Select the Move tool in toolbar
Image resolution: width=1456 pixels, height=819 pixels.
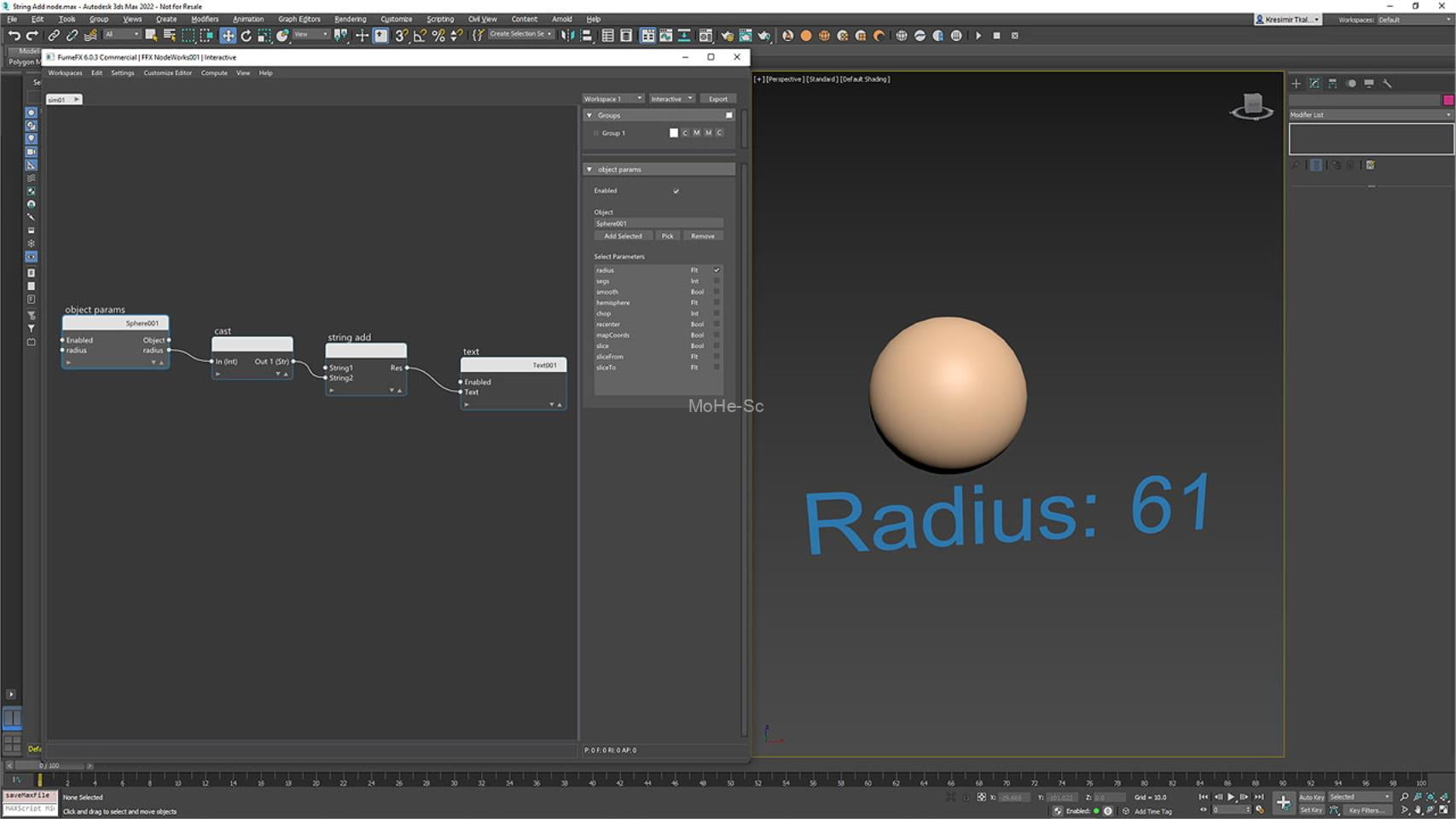228,36
